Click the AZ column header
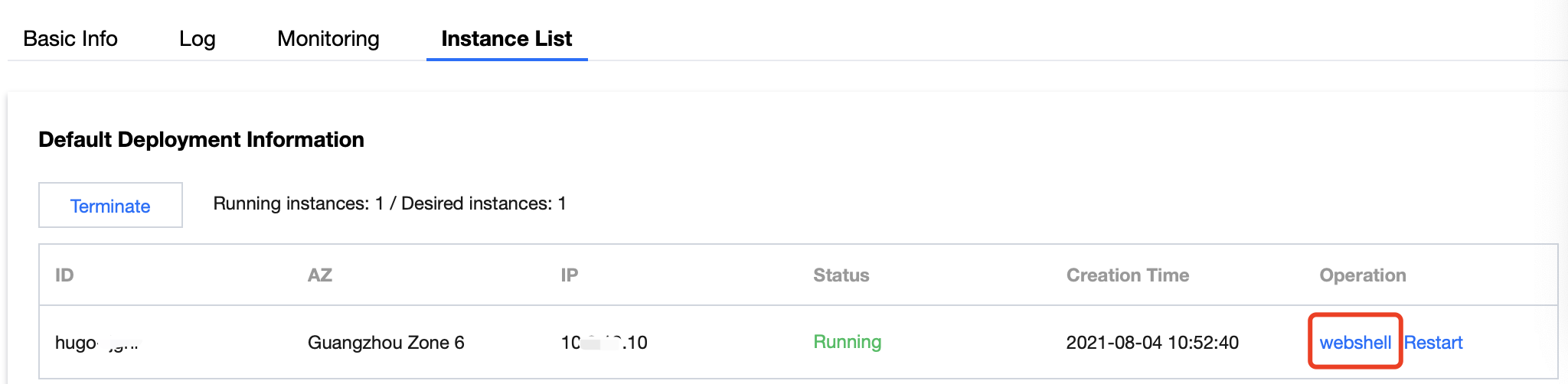The height and width of the screenshot is (384, 1568). (320, 275)
